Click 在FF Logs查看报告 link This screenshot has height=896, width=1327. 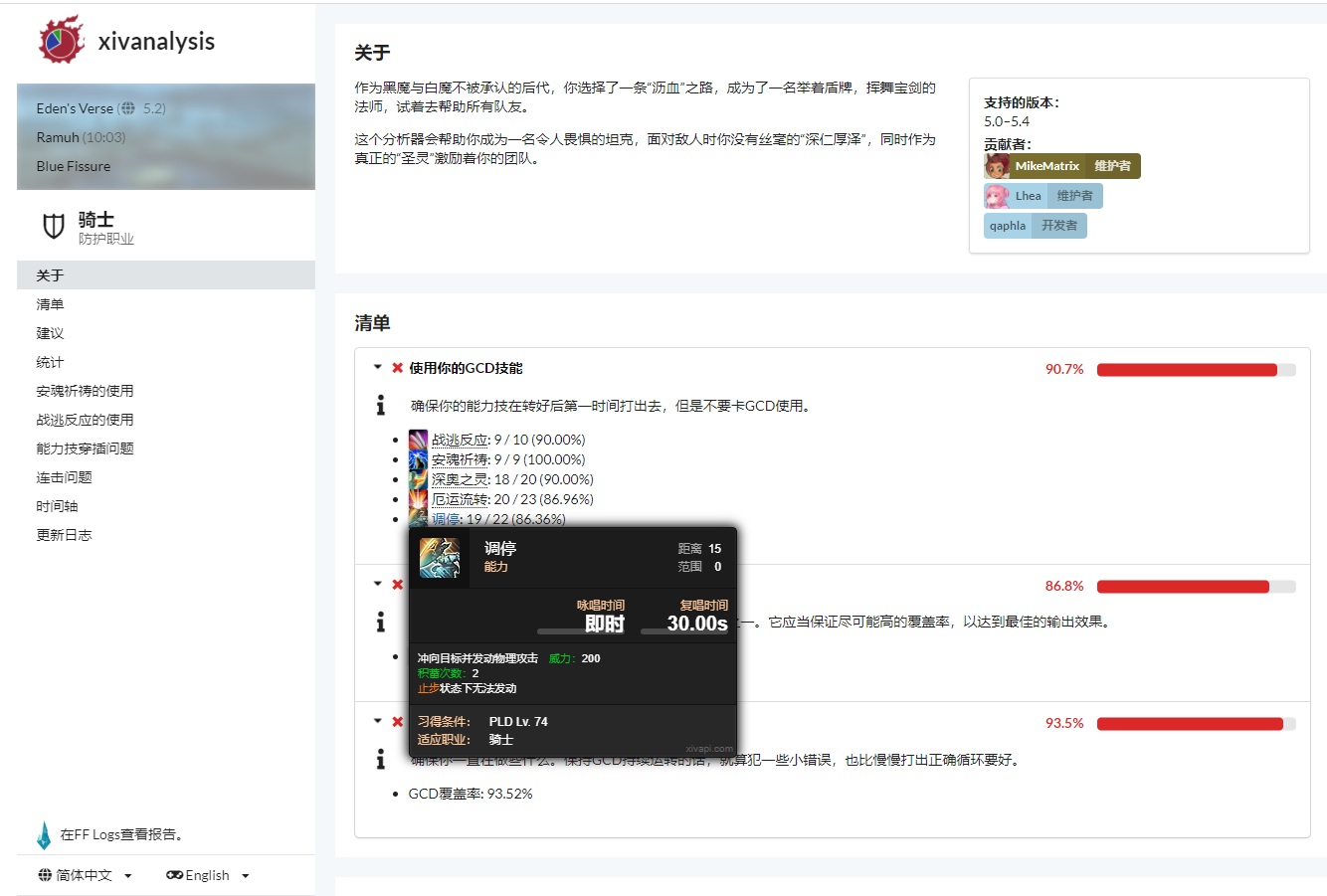[121, 834]
